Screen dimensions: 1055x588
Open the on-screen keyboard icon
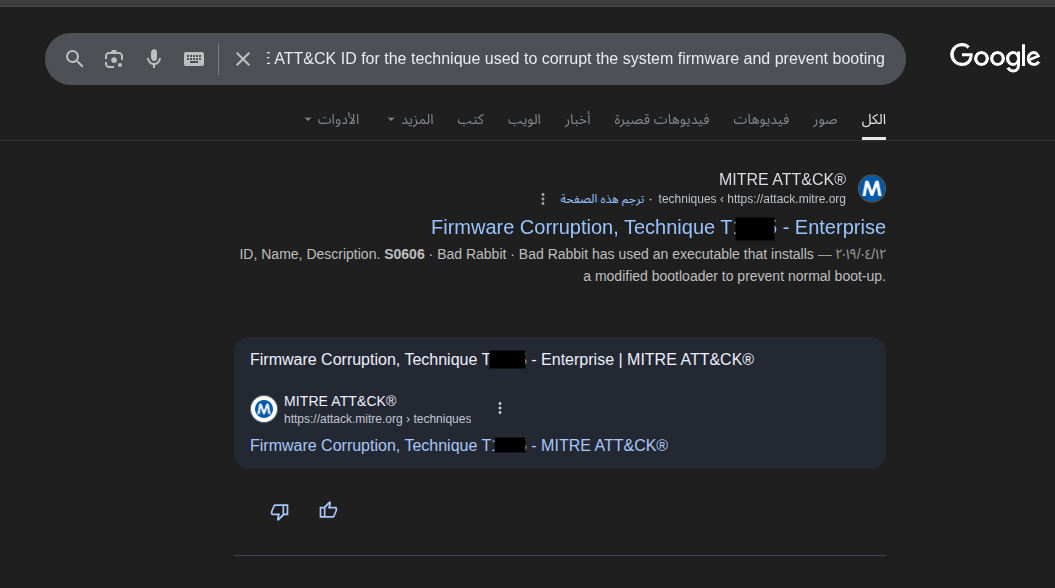click(194, 59)
